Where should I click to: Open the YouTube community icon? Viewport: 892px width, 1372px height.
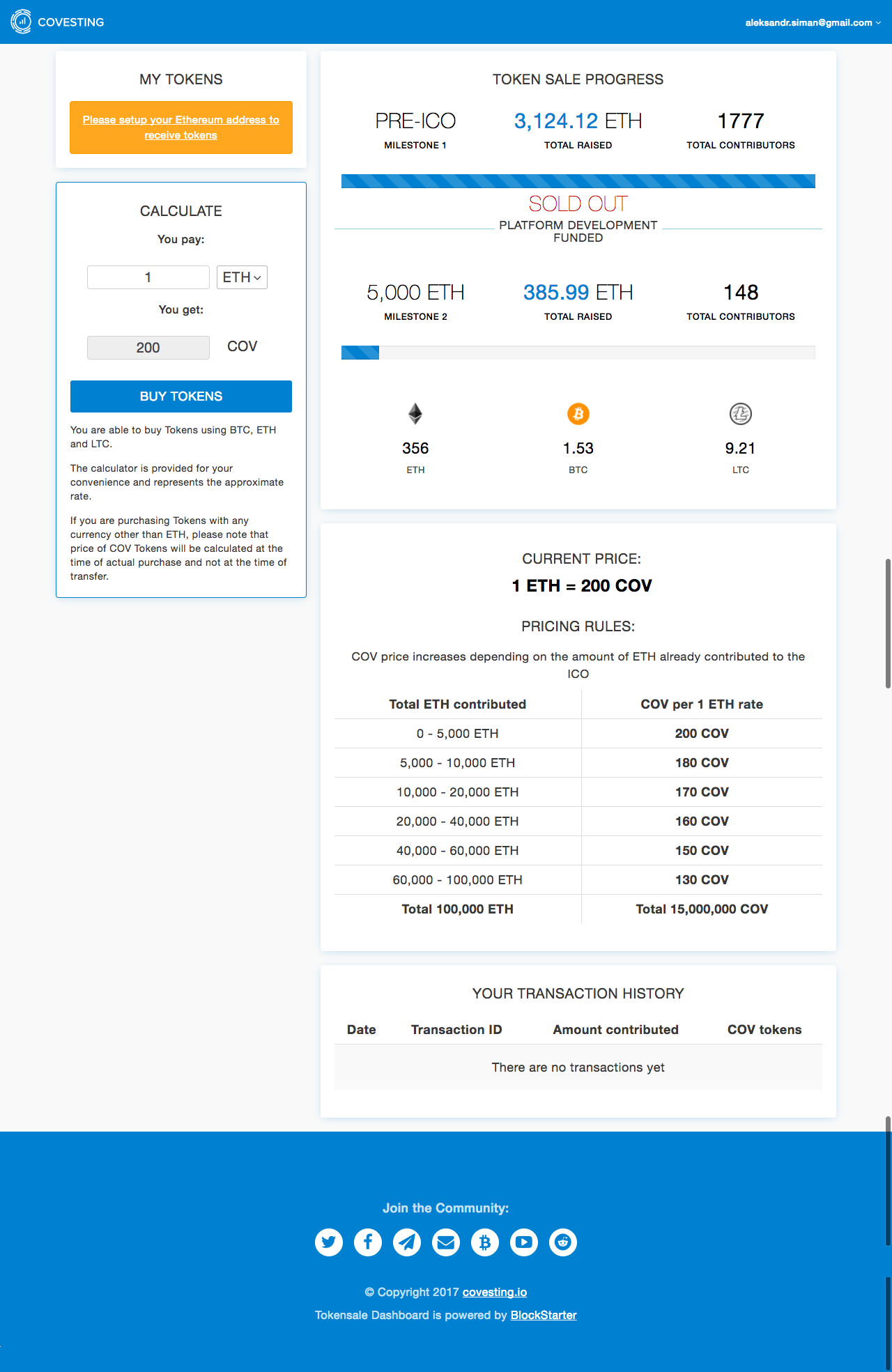[524, 1242]
